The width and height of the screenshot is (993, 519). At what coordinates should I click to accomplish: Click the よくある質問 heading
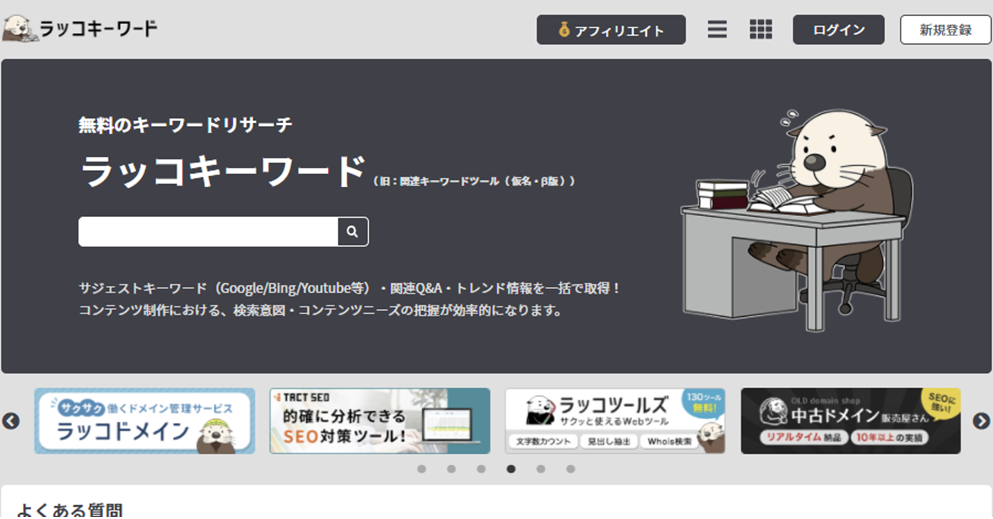[x=70, y=510]
